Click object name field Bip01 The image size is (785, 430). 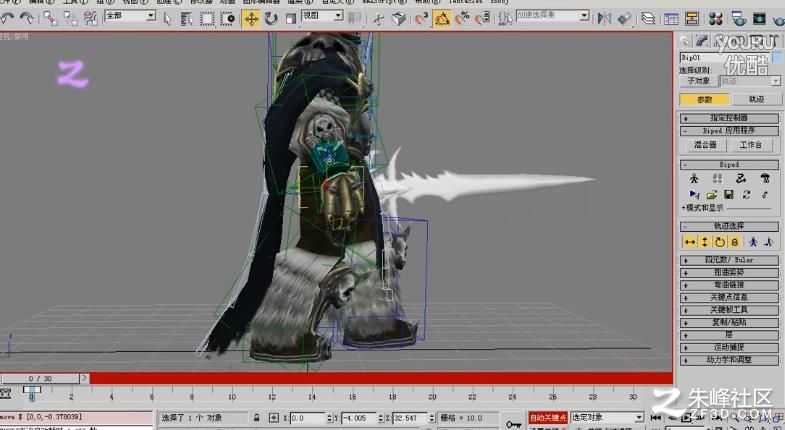pos(724,58)
